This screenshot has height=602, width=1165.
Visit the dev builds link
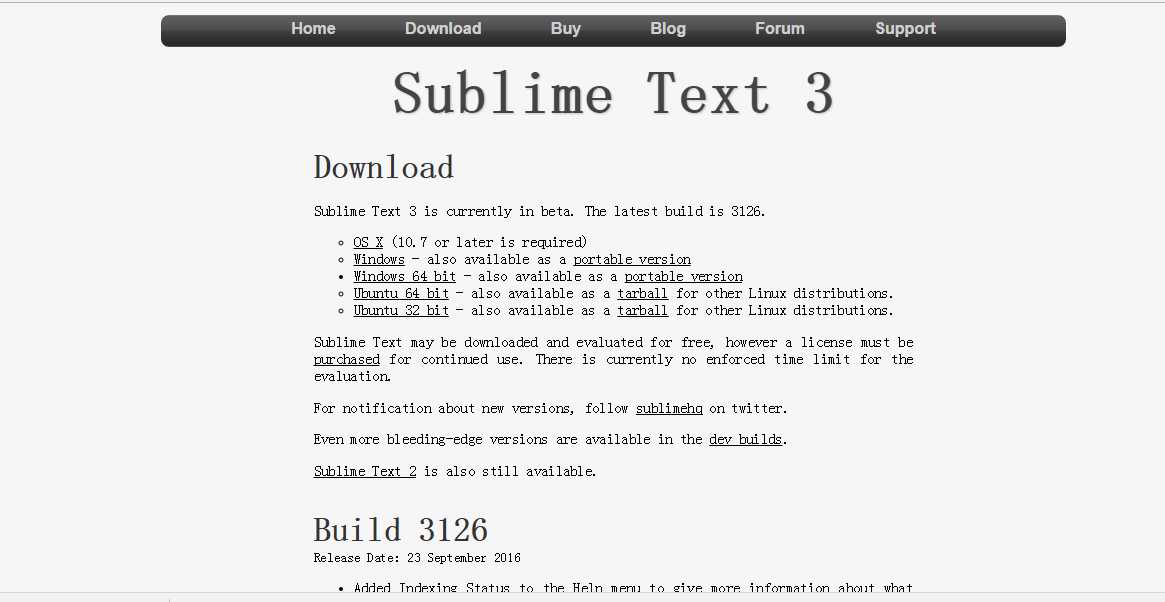pos(746,440)
